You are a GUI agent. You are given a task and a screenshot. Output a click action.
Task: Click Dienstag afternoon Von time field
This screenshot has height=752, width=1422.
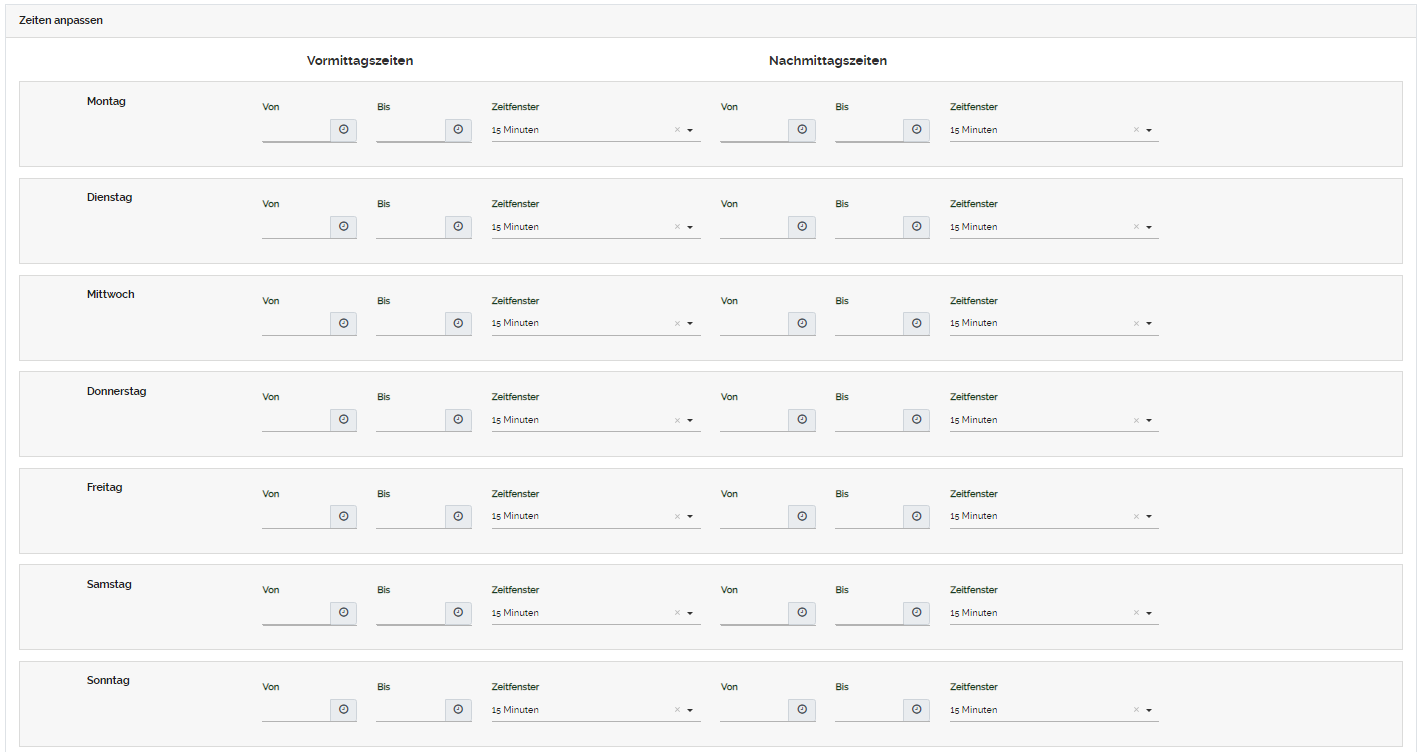tap(754, 227)
